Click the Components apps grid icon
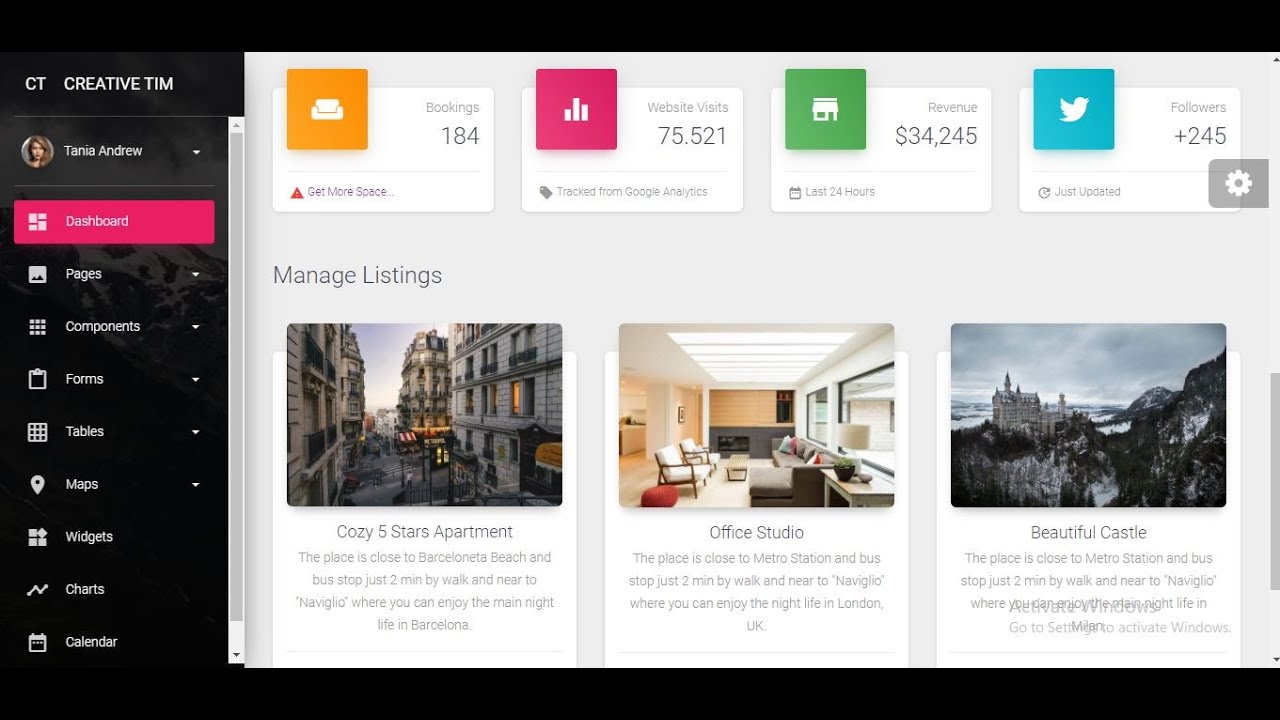Screen dimensions: 1280x720 pyautogui.click(x=38, y=327)
